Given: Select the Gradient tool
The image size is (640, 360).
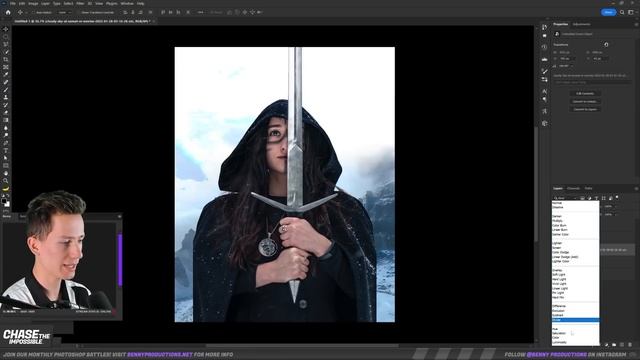Looking at the screenshot, I should 6,120.
